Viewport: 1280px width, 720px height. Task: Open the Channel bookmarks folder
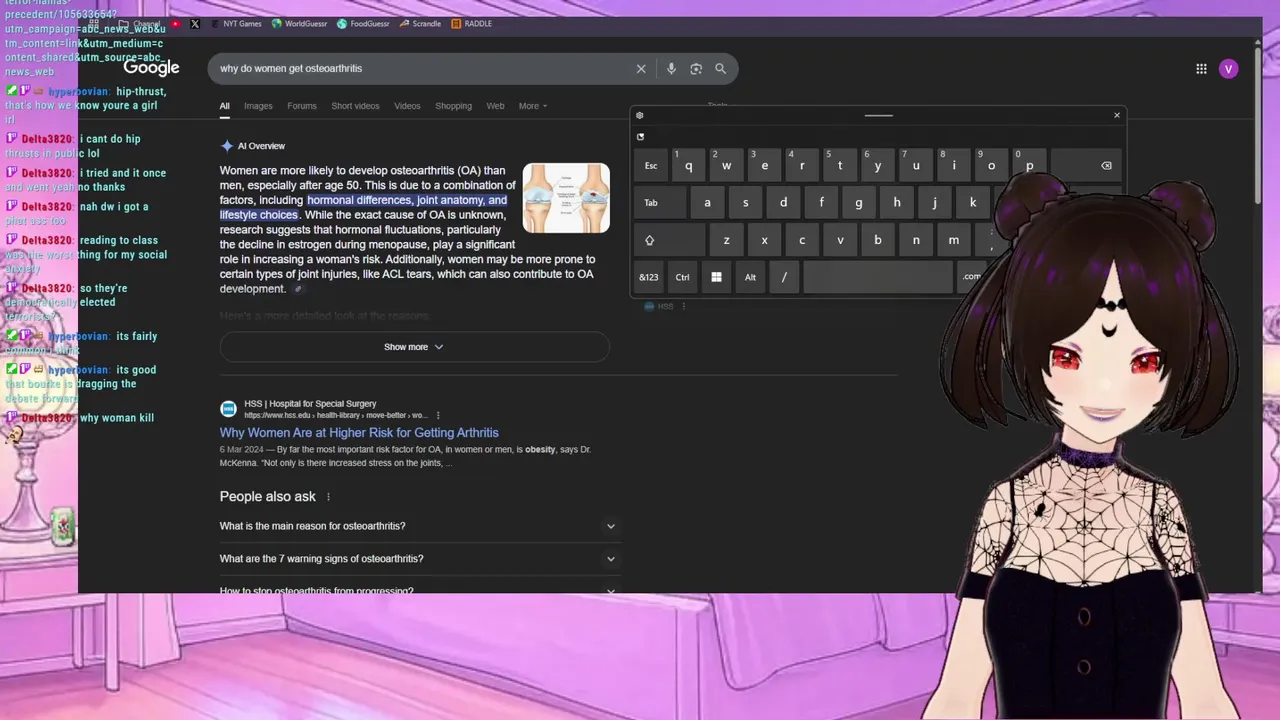[140, 23]
